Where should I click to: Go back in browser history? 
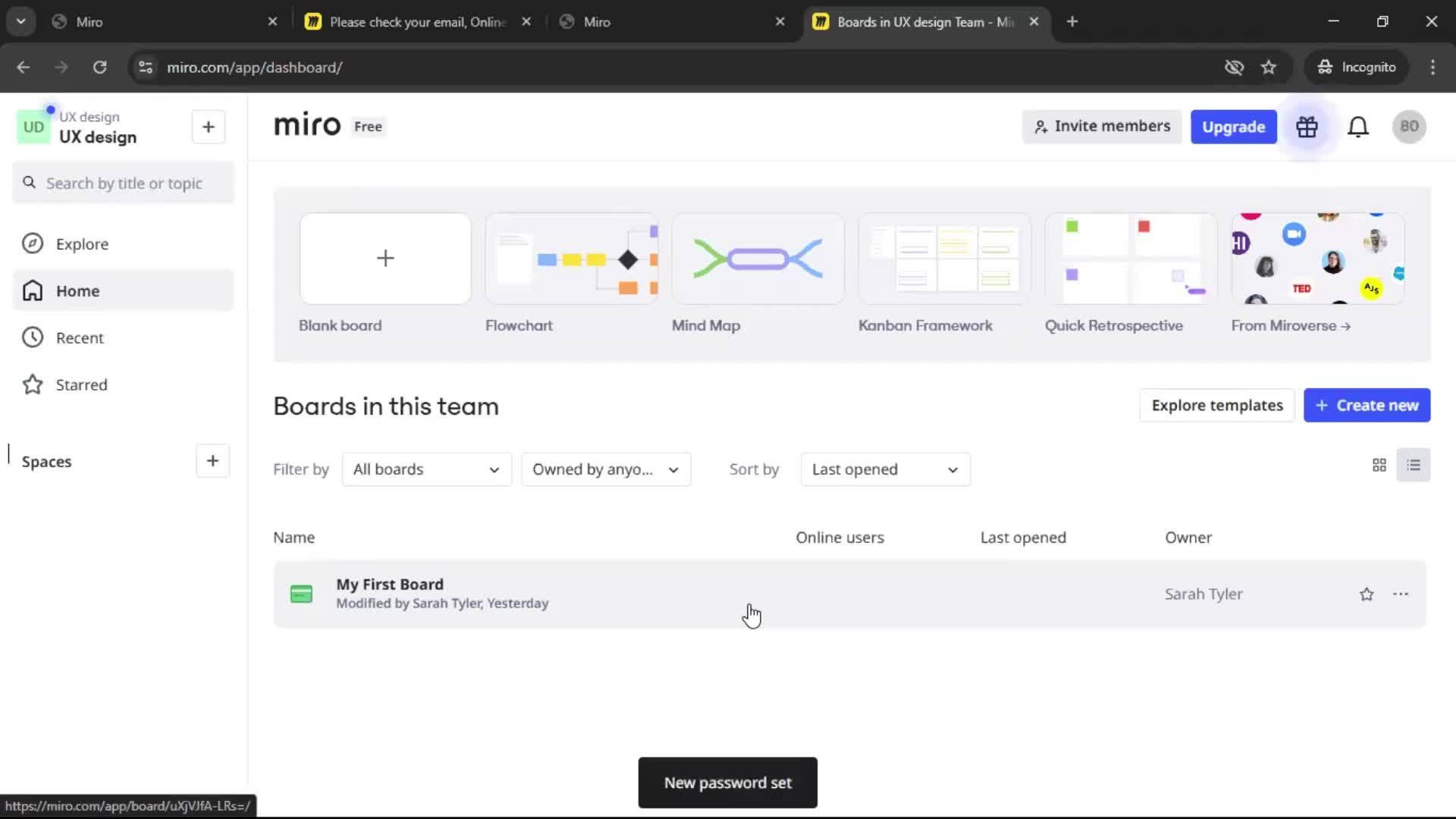(24, 67)
